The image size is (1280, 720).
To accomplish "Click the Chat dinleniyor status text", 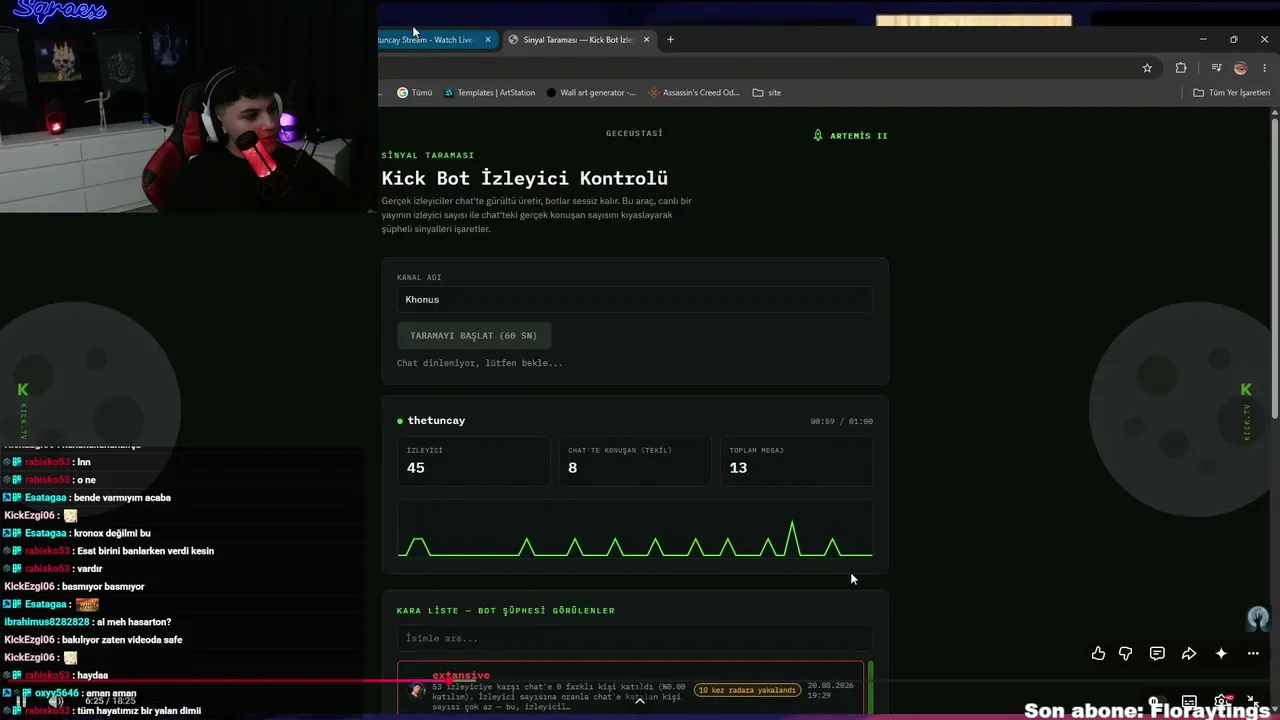I will click(480, 363).
